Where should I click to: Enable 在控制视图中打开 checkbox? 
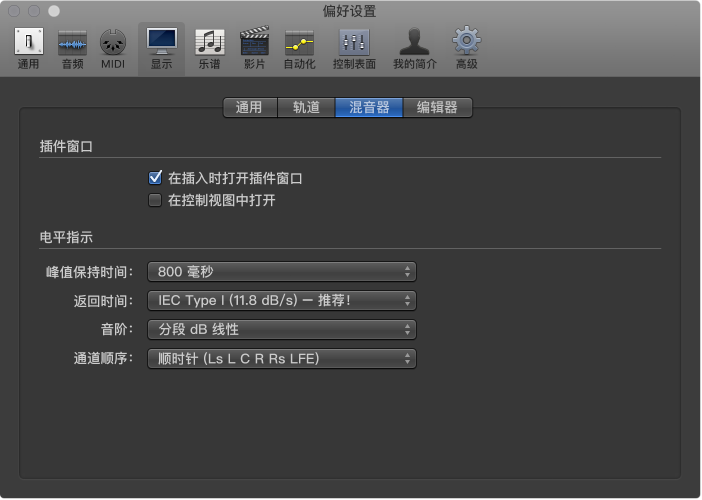tap(155, 200)
